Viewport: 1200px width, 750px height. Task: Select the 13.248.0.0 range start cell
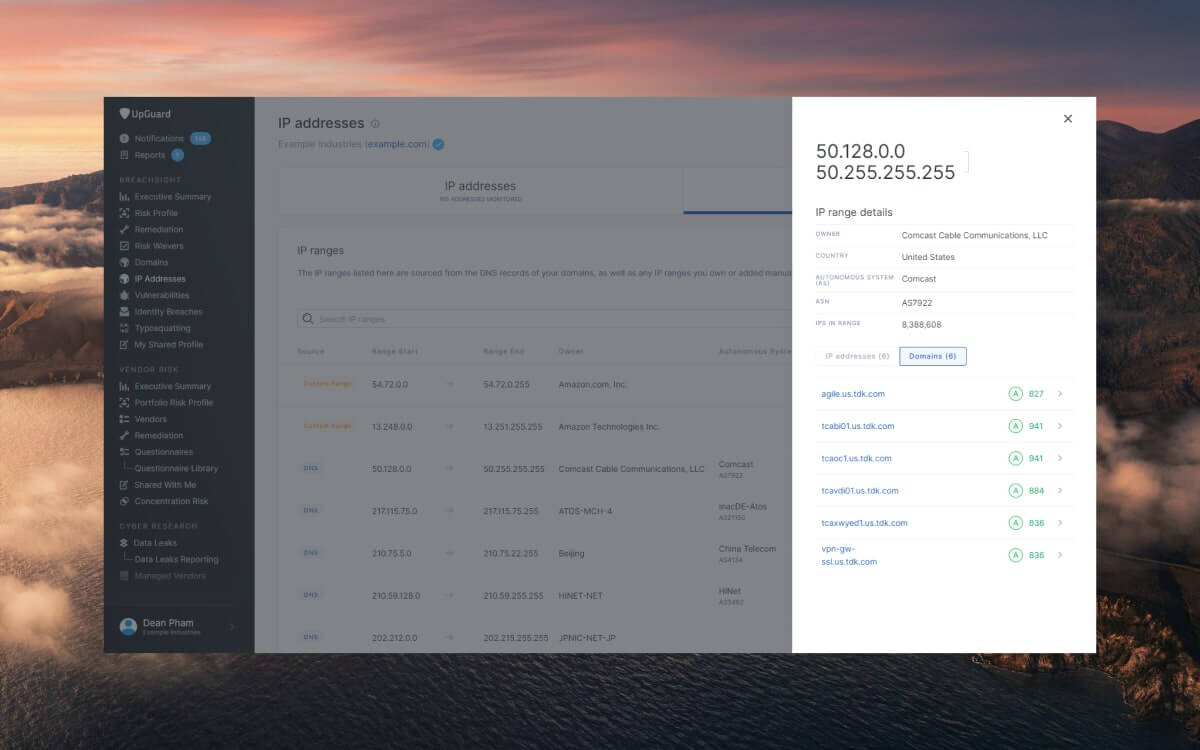tap(390, 426)
